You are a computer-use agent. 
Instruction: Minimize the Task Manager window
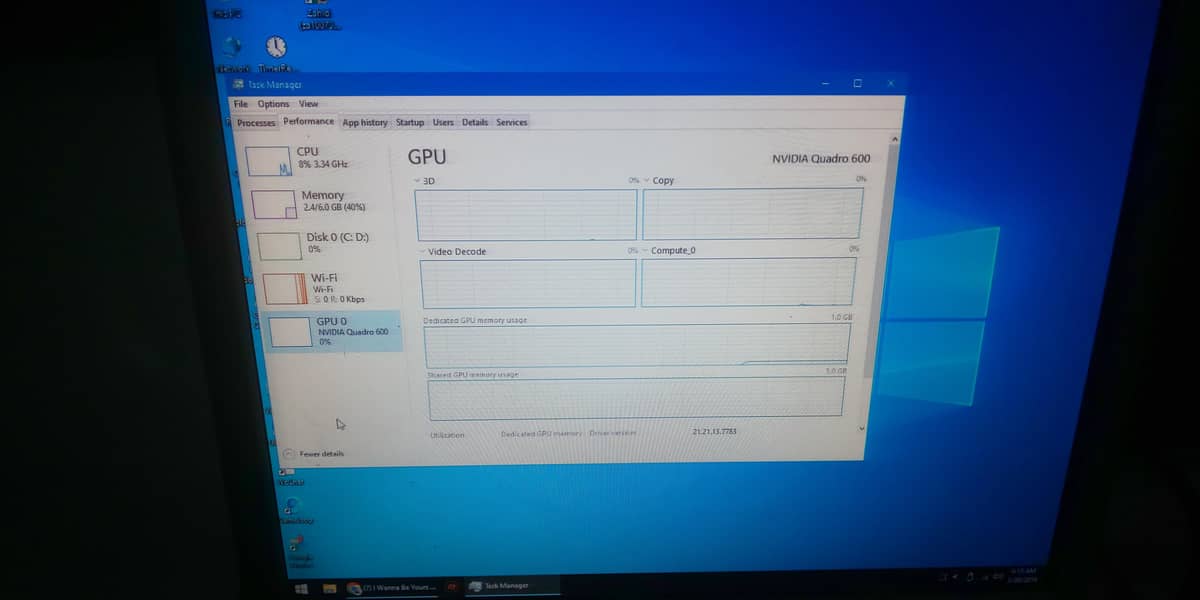tap(826, 84)
